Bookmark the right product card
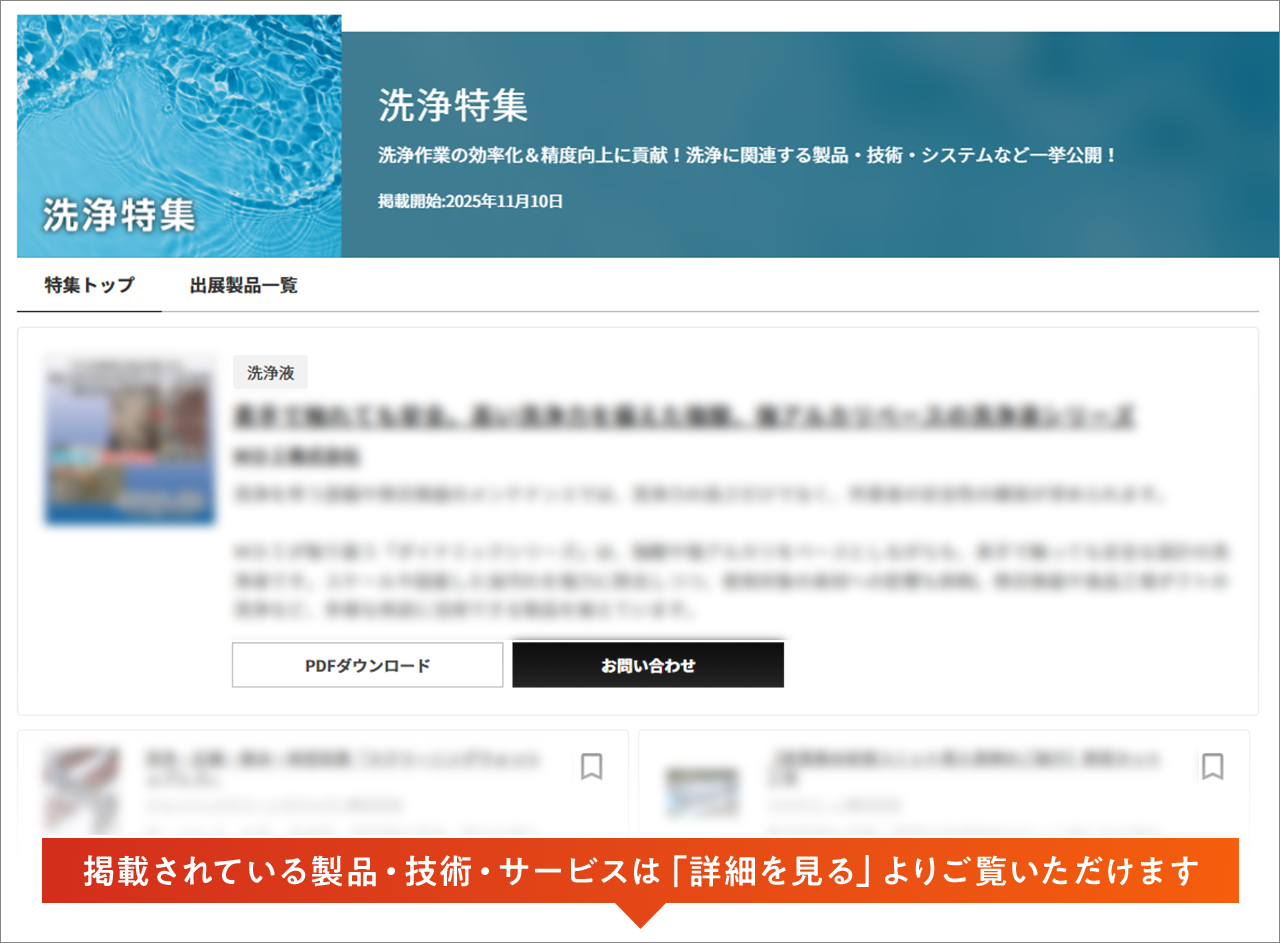Screen dimensions: 1280x943 (x=1211, y=766)
